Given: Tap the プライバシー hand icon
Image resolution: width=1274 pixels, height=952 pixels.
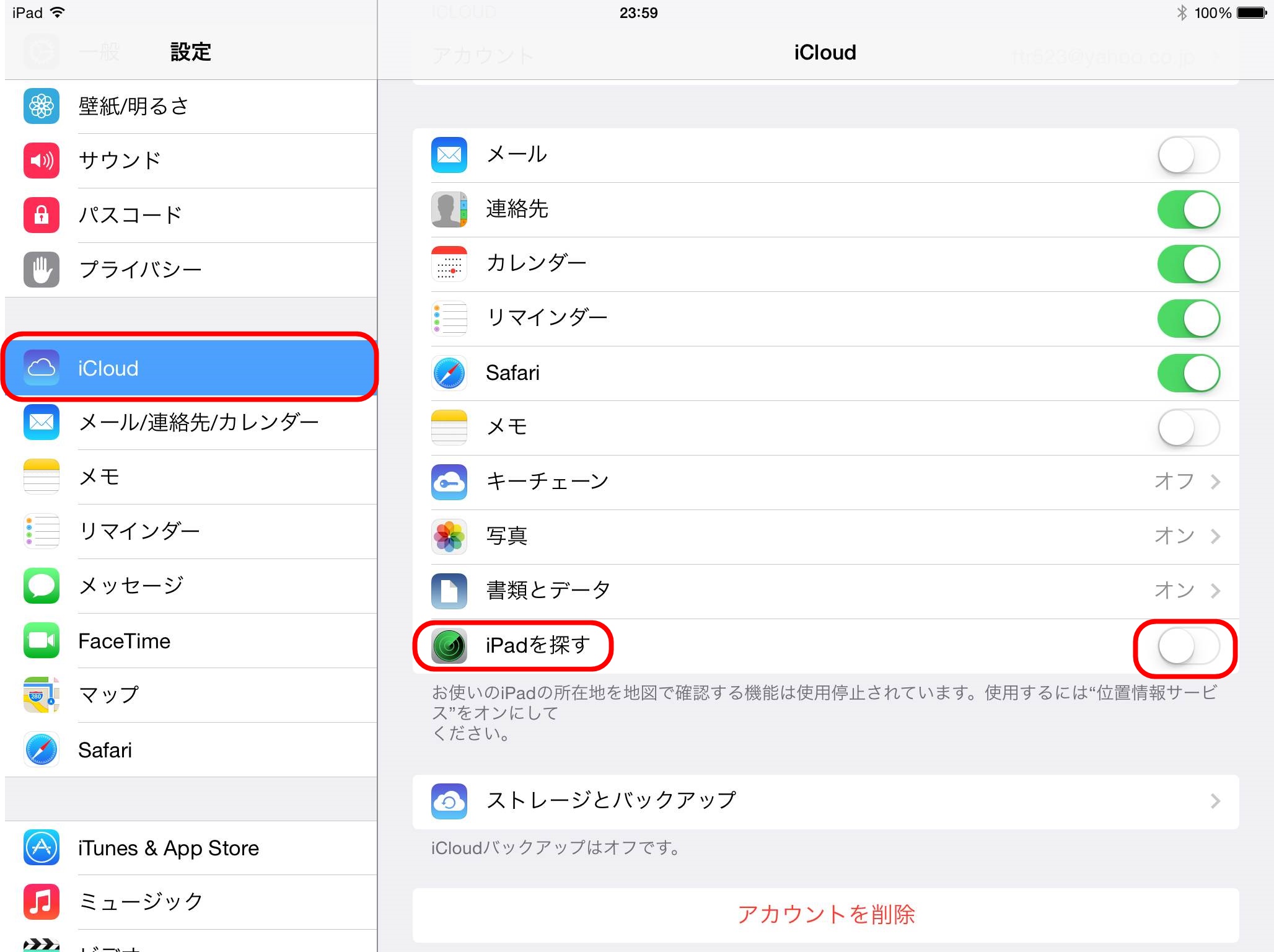Looking at the screenshot, I should point(42,270).
